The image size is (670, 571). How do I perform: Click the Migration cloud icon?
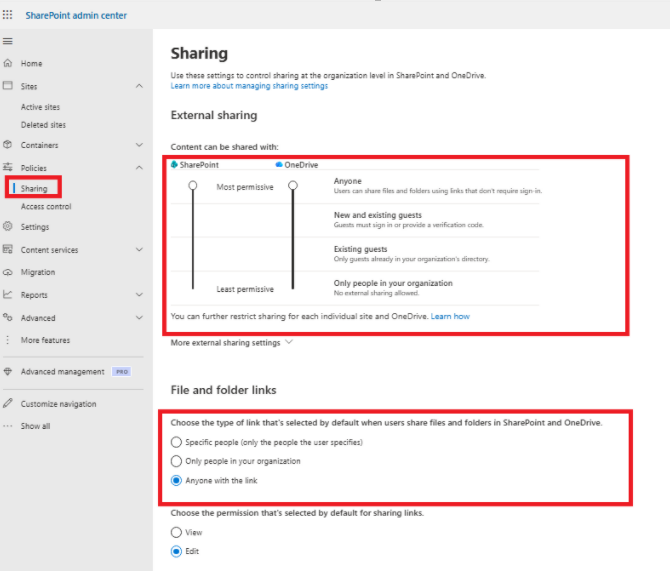[x=8, y=272]
